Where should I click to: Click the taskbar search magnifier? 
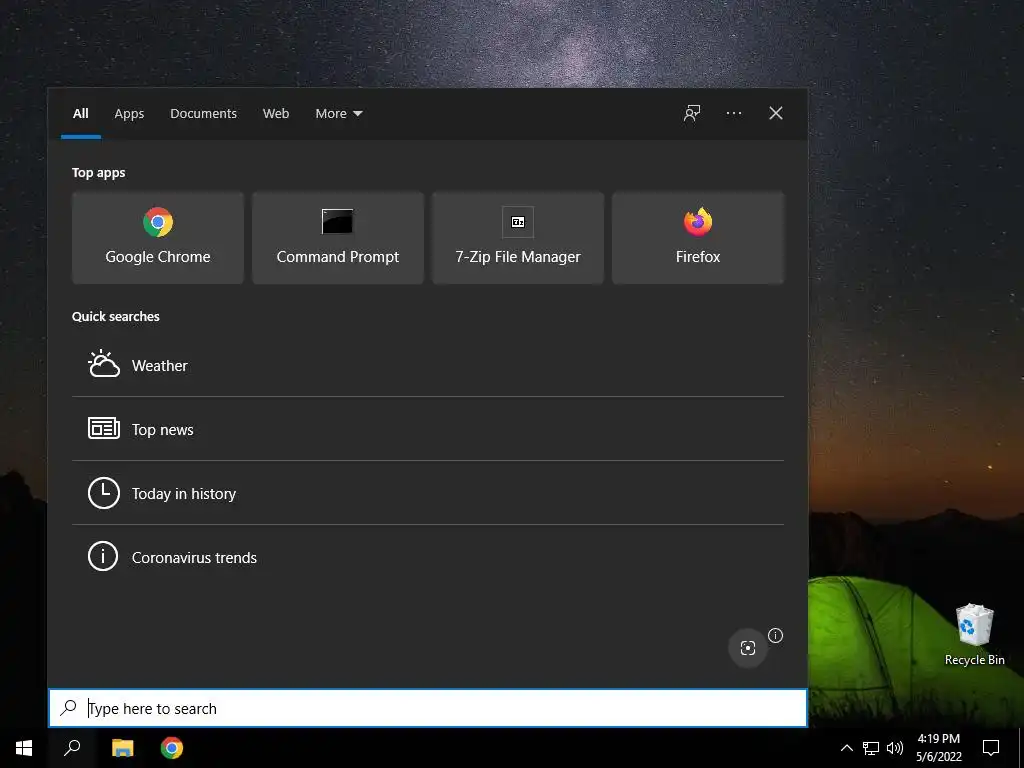click(72, 748)
